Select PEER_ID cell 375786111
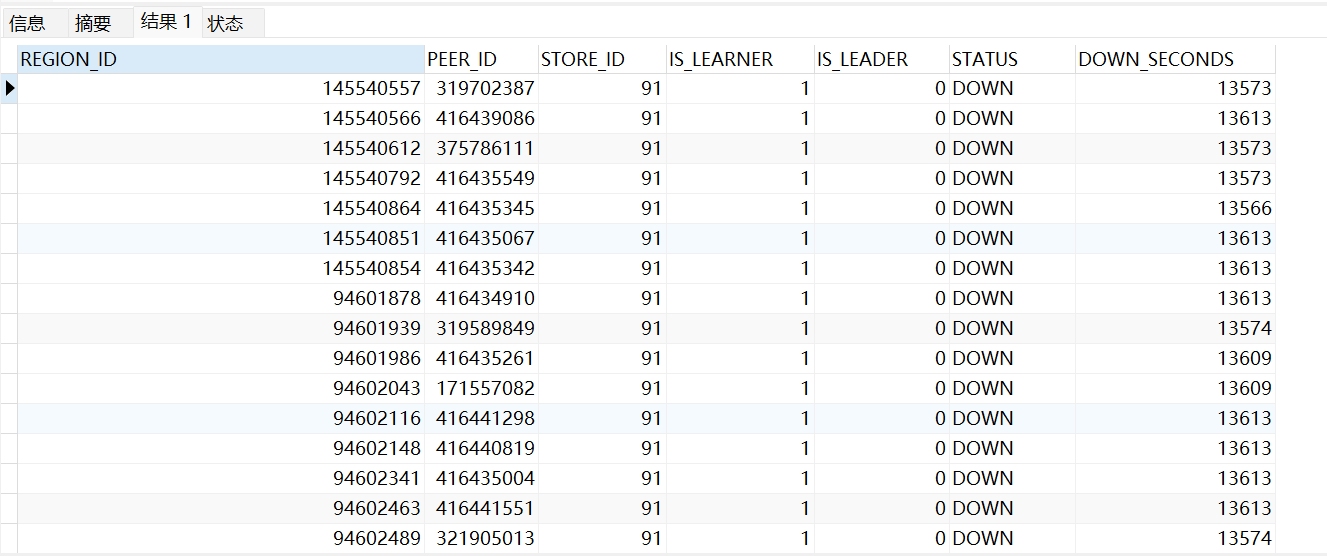 pyautogui.click(x=485, y=148)
